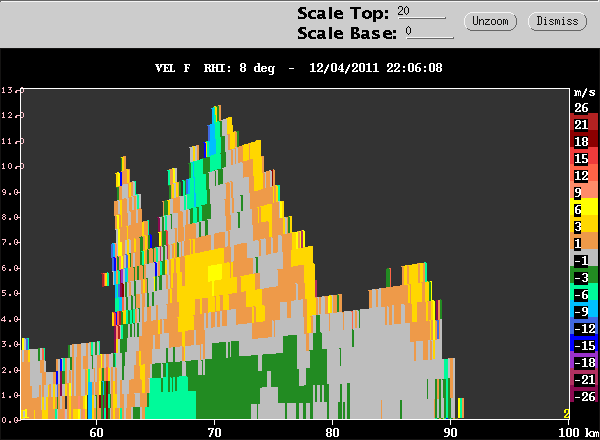
Task: Focus the Scale Top input field
Action: click(421, 12)
